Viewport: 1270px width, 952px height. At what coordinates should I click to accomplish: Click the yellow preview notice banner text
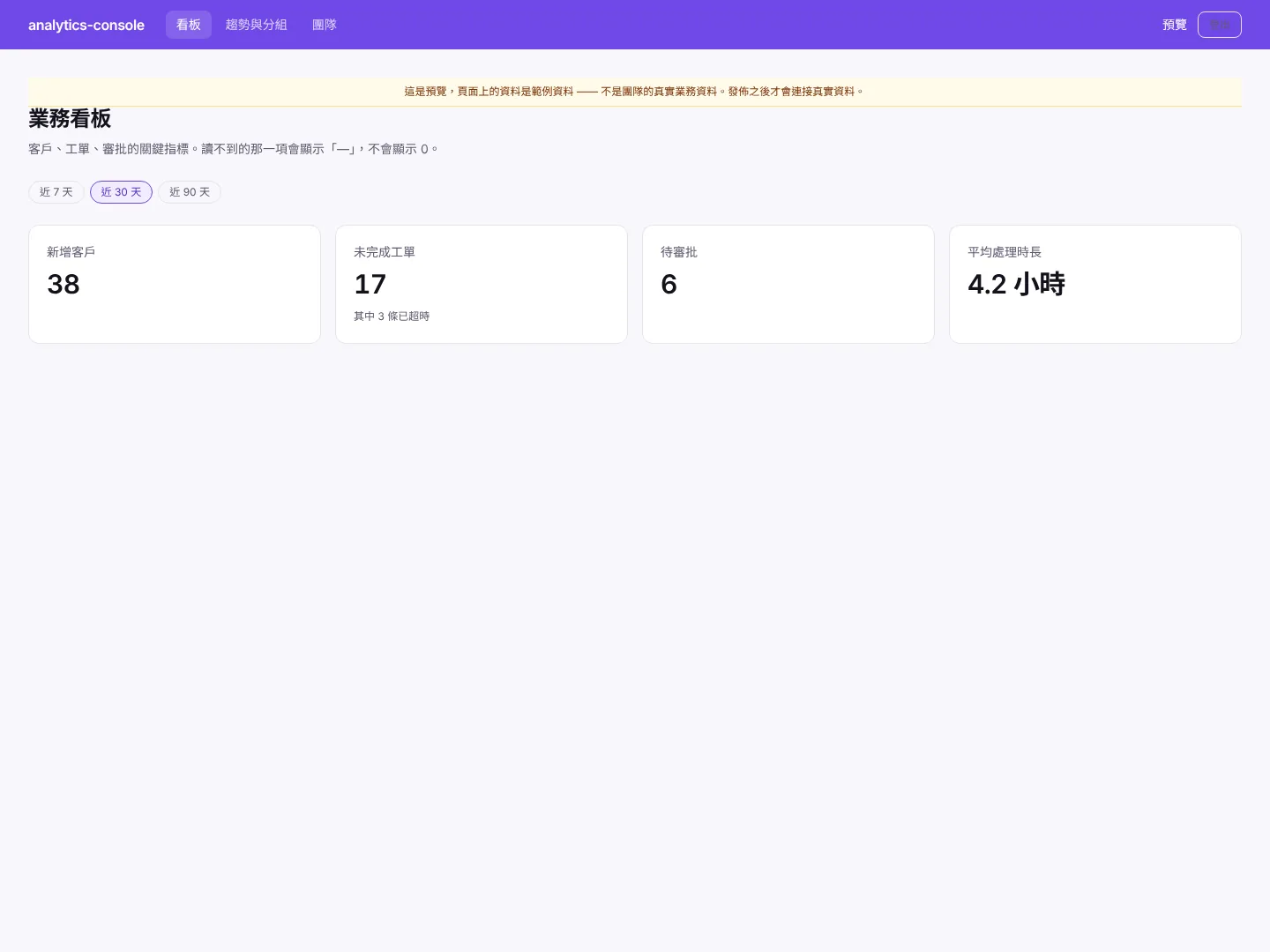point(635,92)
